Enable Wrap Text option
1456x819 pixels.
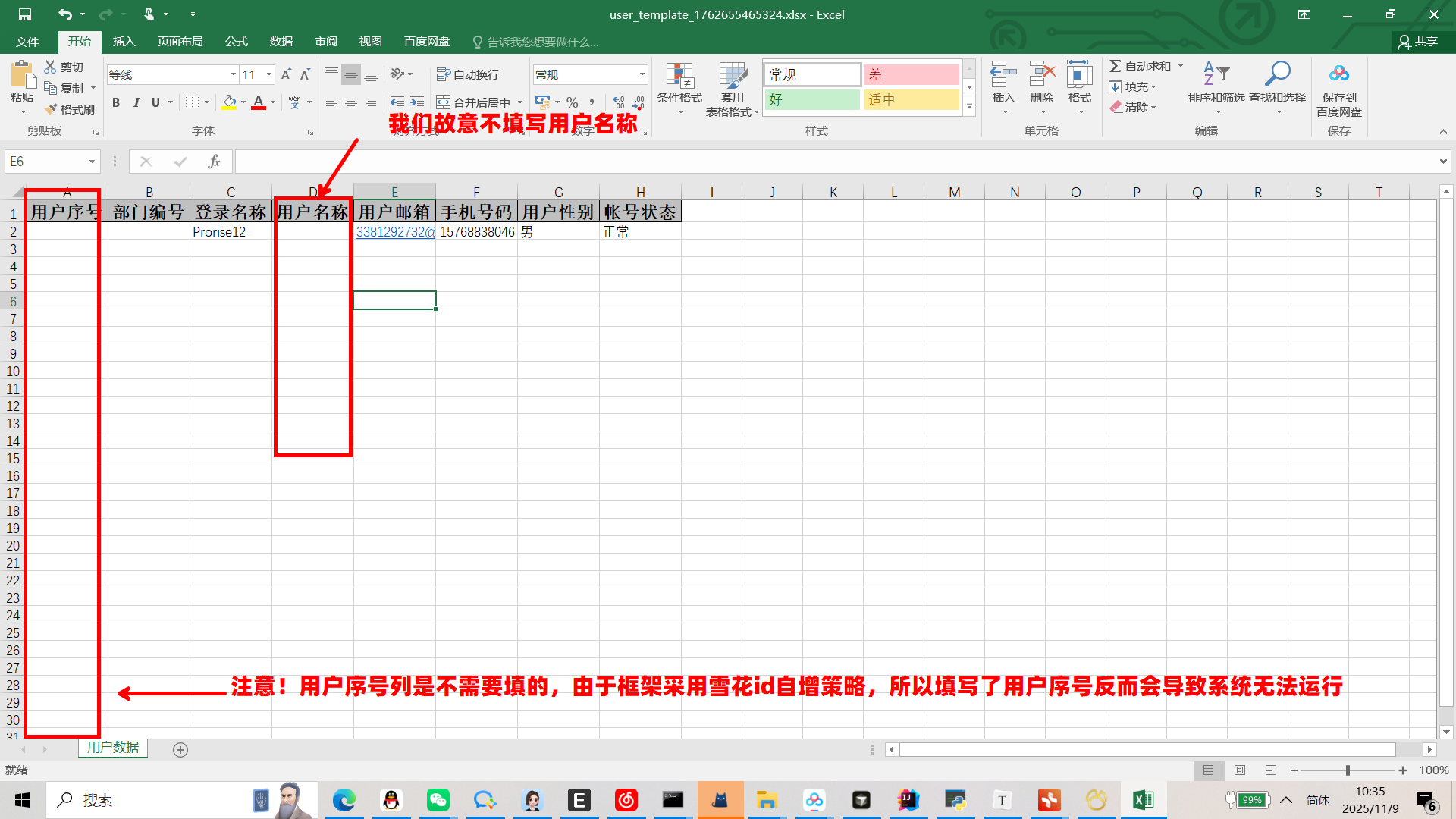coord(468,74)
